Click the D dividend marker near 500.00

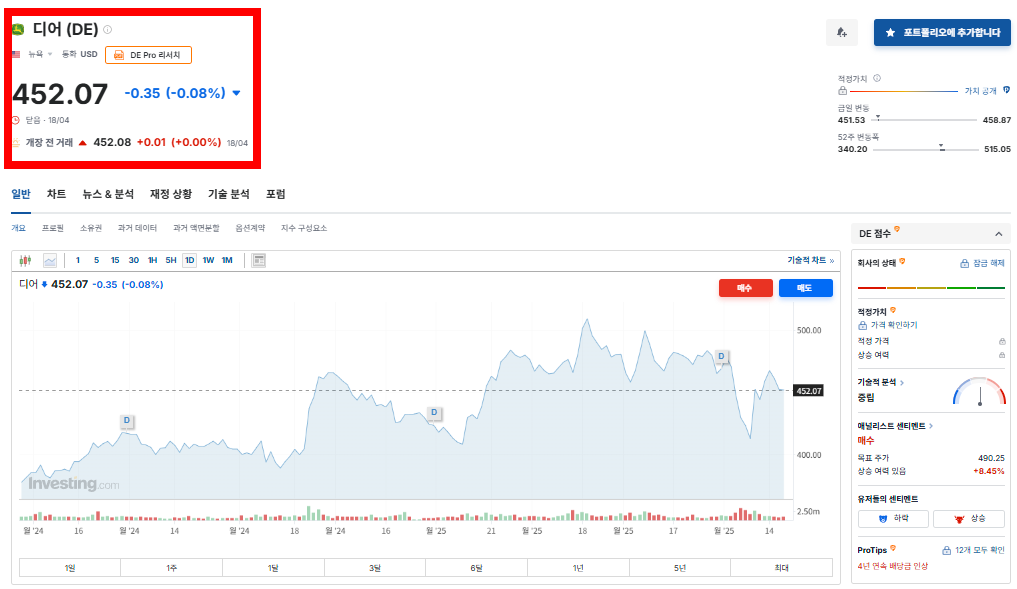[721, 356]
